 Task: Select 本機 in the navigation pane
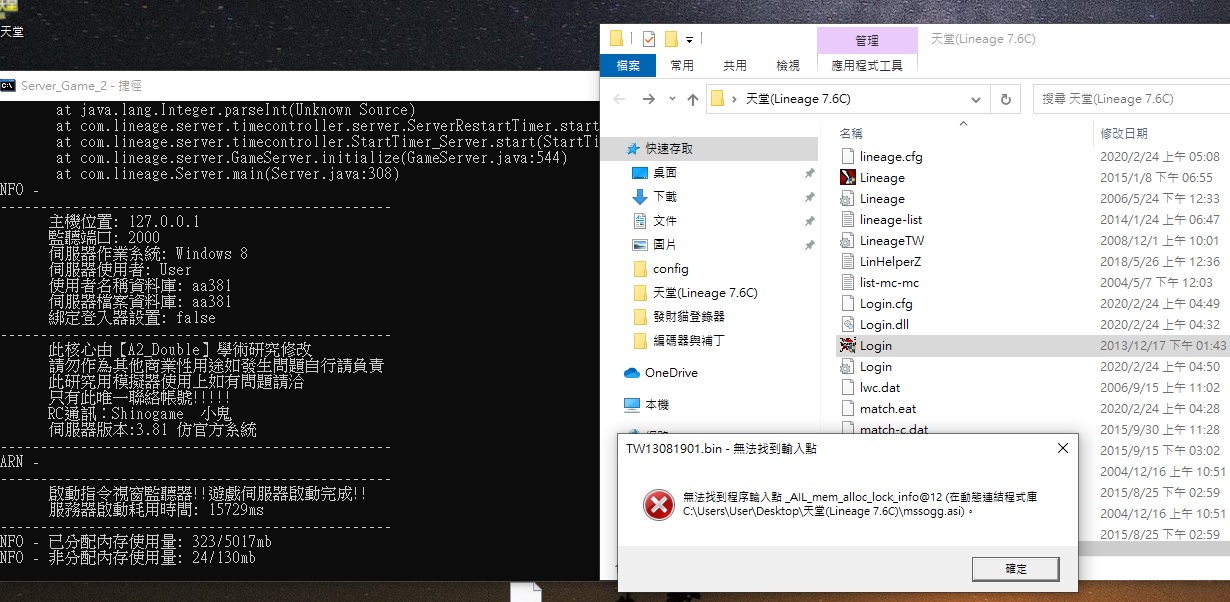[x=657, y=405]
